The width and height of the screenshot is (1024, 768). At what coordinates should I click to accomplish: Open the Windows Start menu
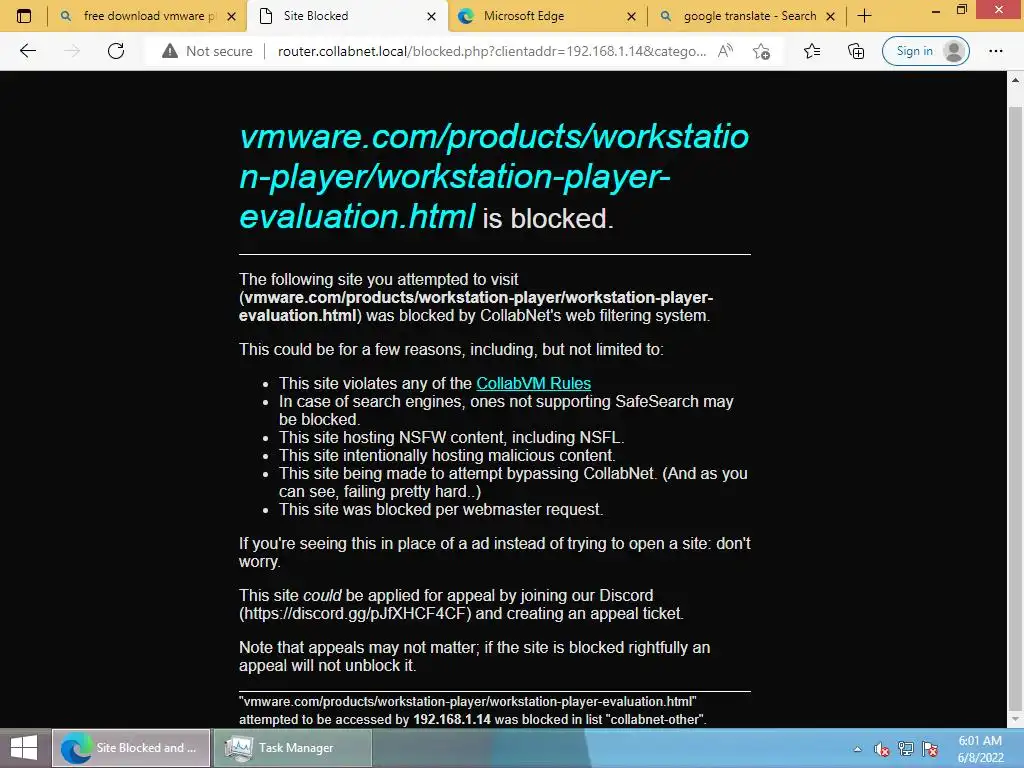(24, 748)
